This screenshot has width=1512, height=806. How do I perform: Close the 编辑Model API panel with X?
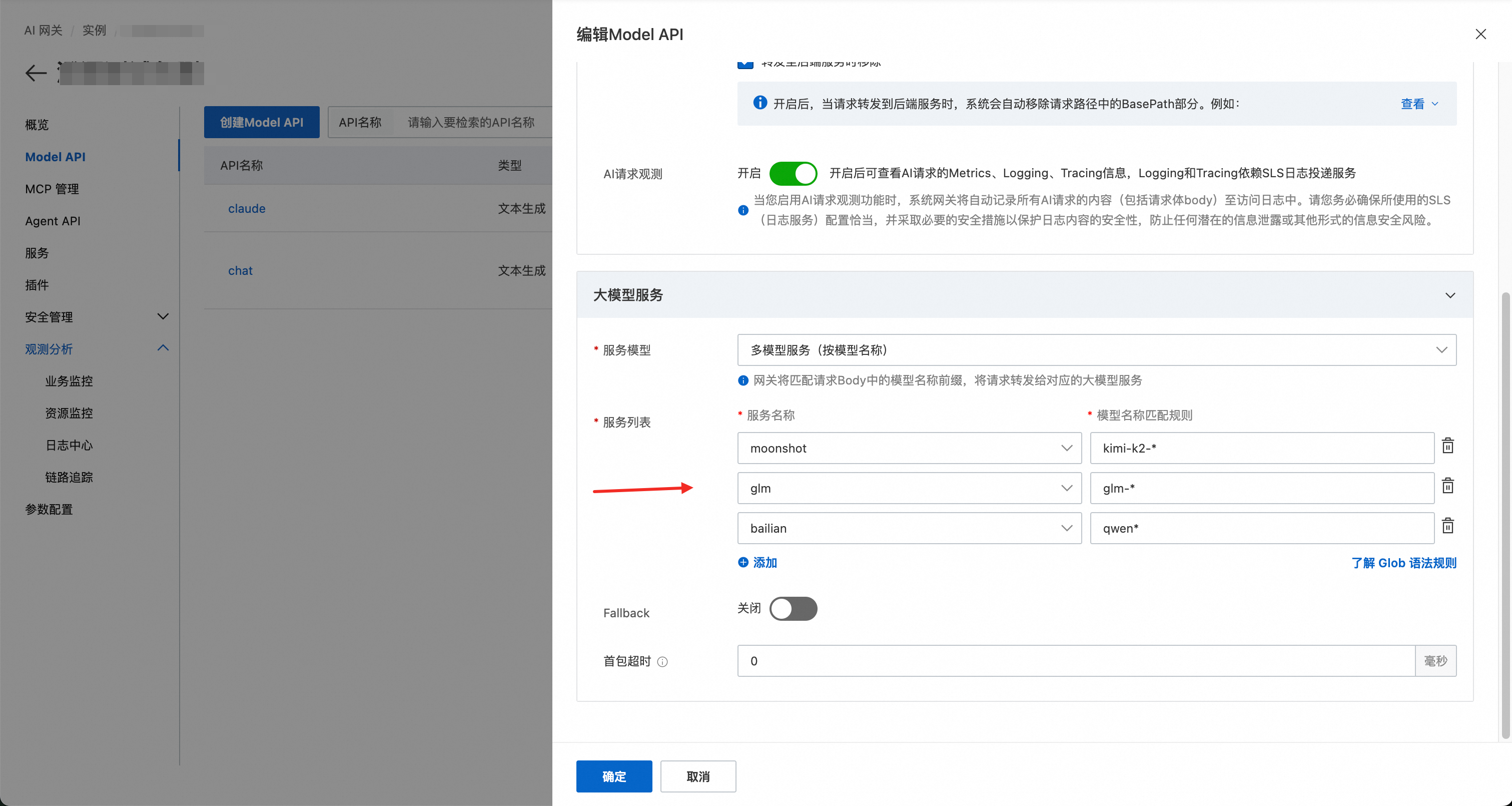click(1480, 34)
